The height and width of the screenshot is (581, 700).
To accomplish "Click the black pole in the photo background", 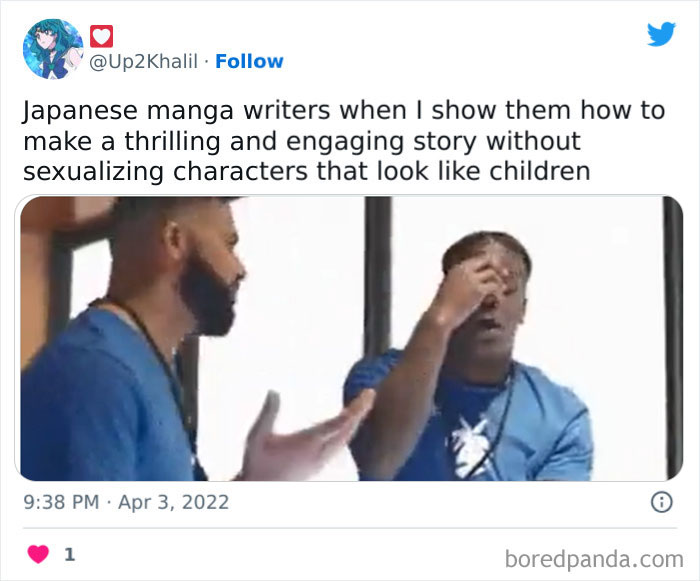I will (378, 275).
